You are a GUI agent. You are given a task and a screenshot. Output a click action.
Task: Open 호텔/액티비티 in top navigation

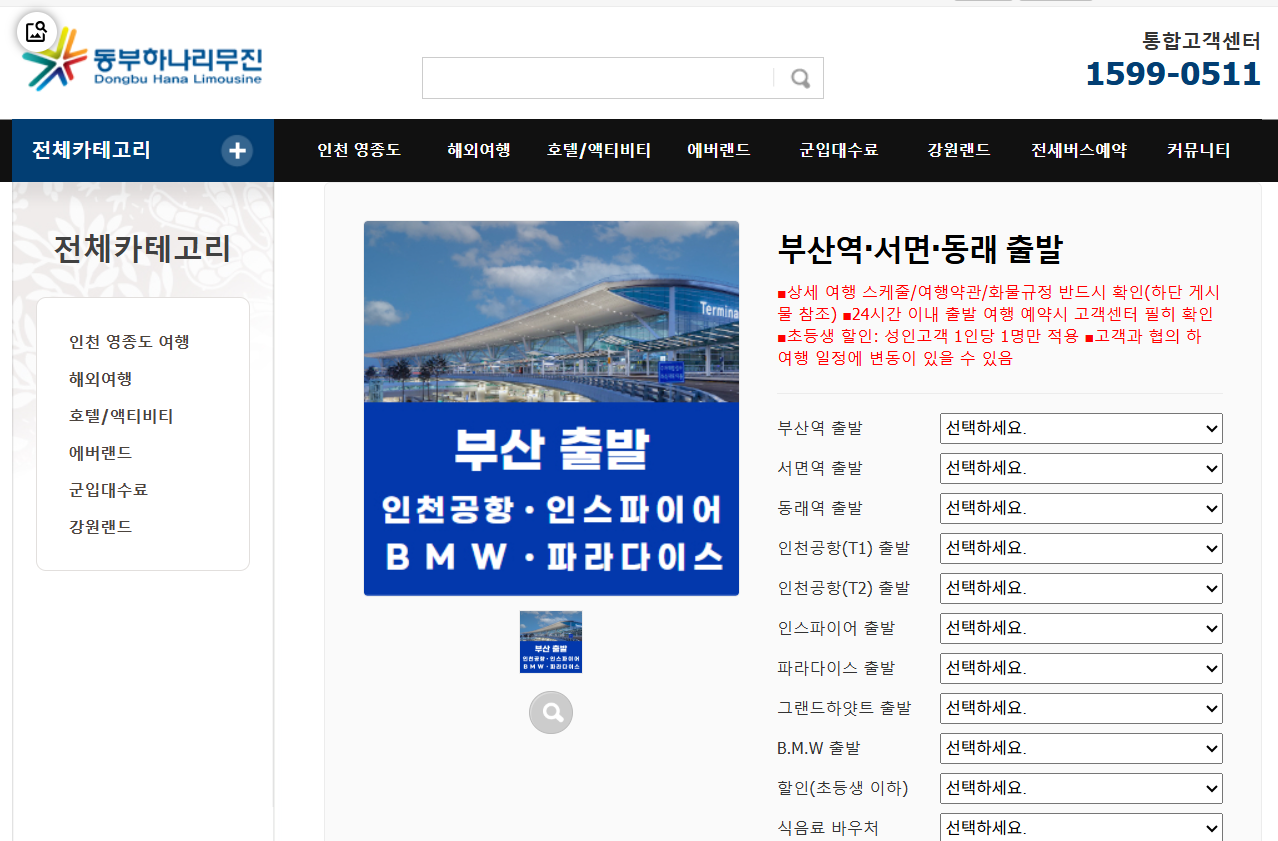click(x=599, y=150)
